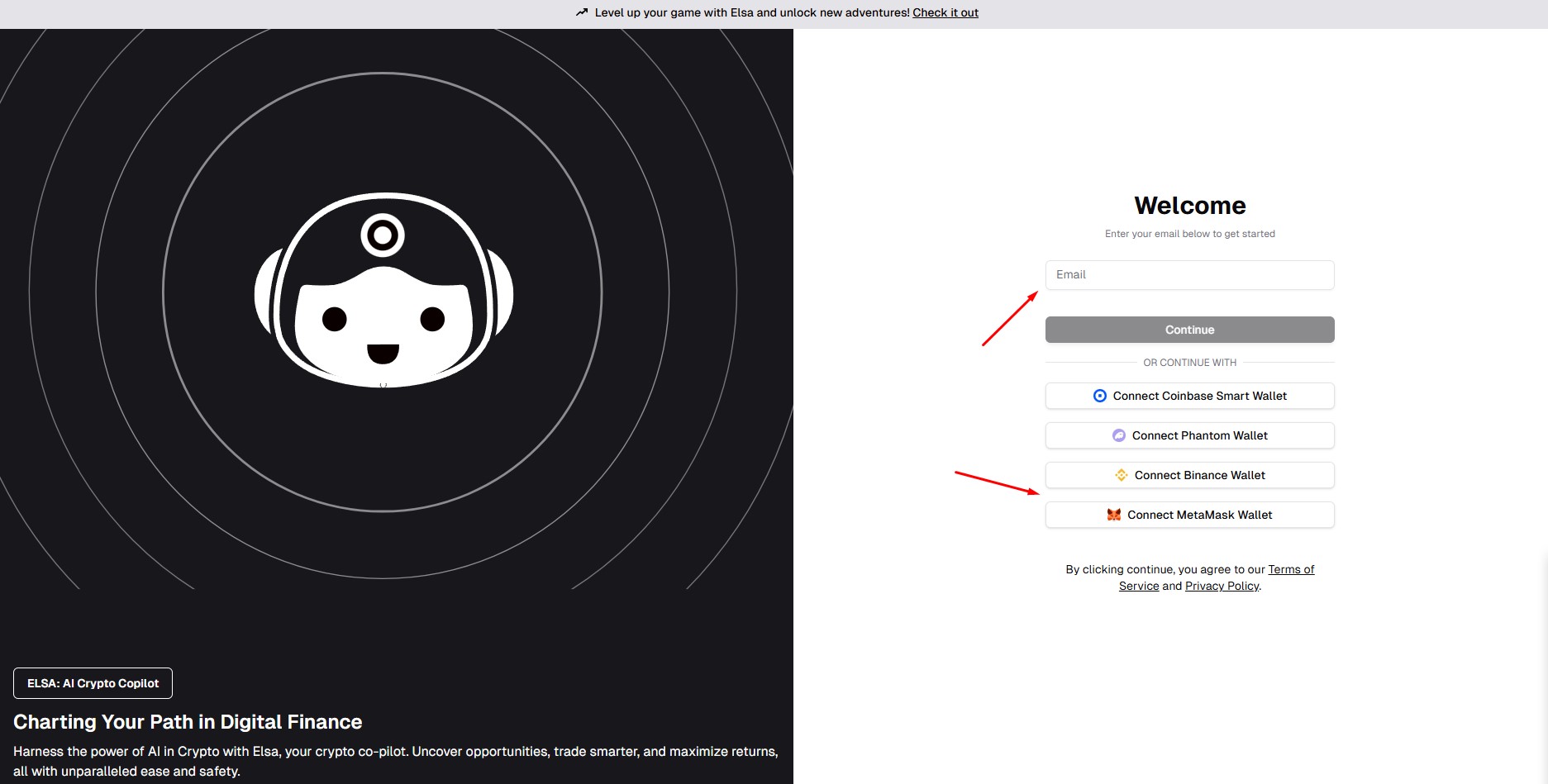
Task: Click the Coinbase circular logo icon
Action: pos(1099,396)
